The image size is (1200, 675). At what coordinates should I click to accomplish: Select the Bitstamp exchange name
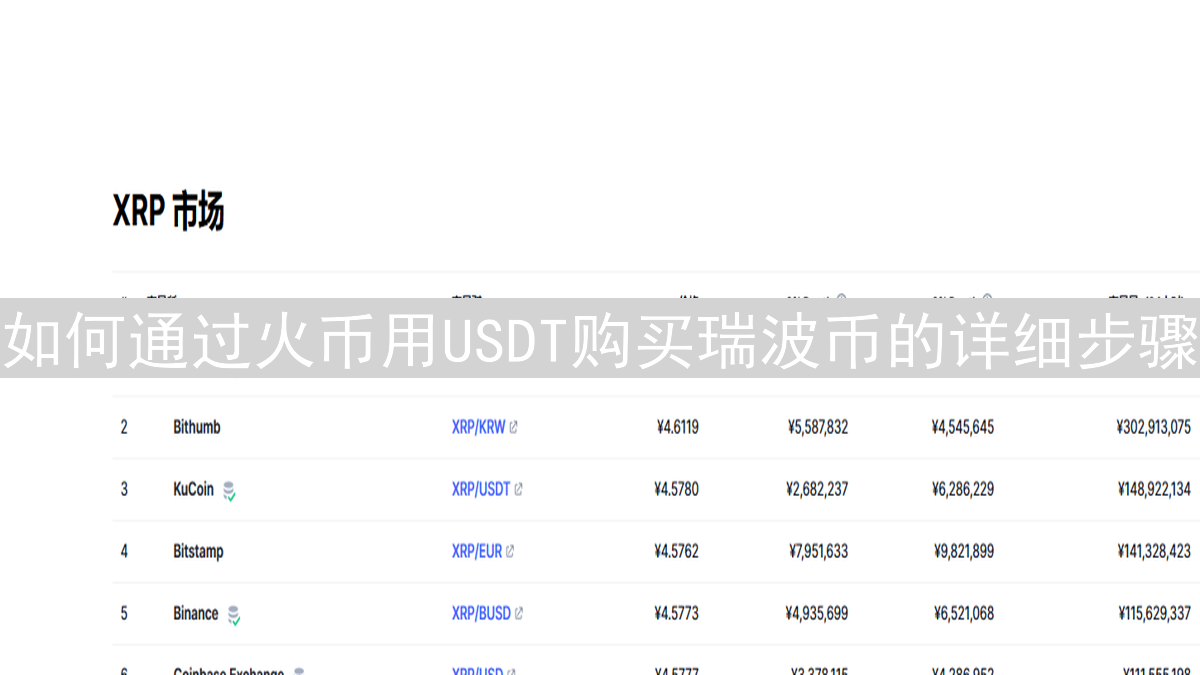click(x=198, y=551)
